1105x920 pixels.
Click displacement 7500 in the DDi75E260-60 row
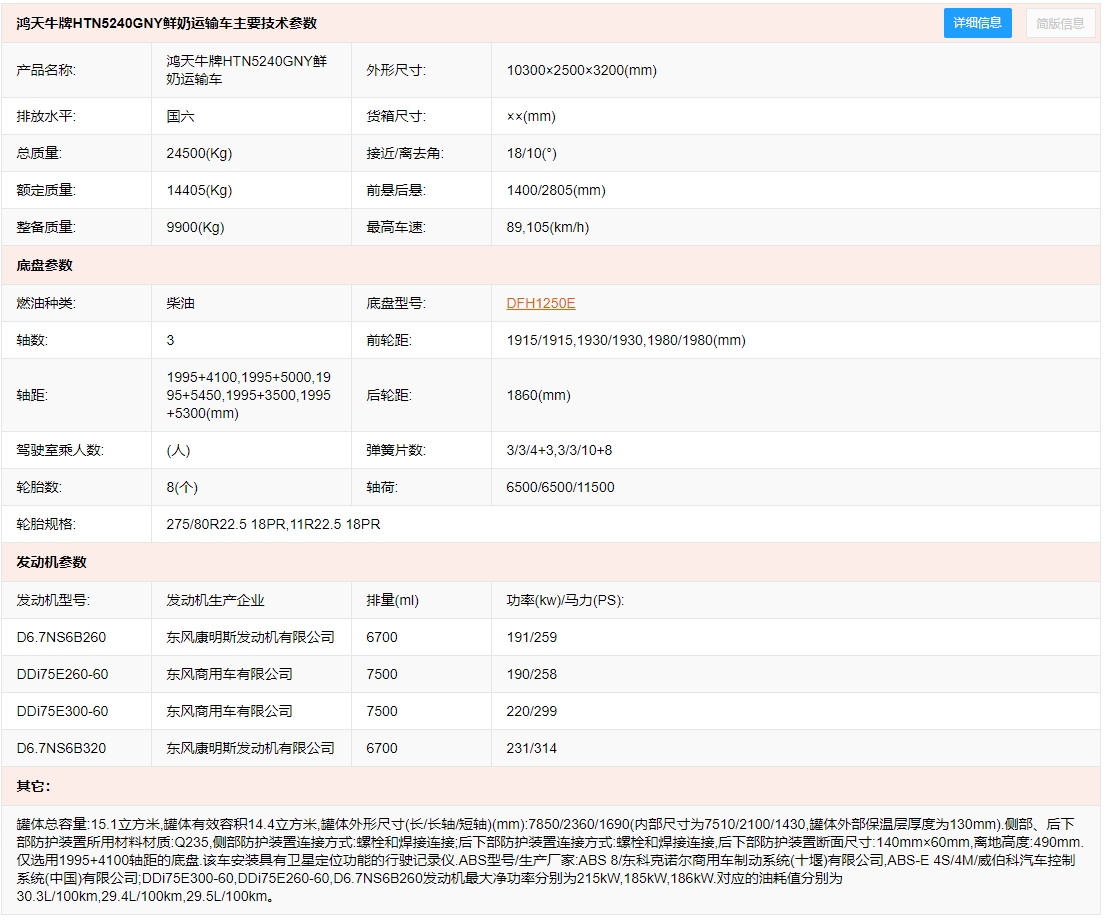click(x=382, y=674)
